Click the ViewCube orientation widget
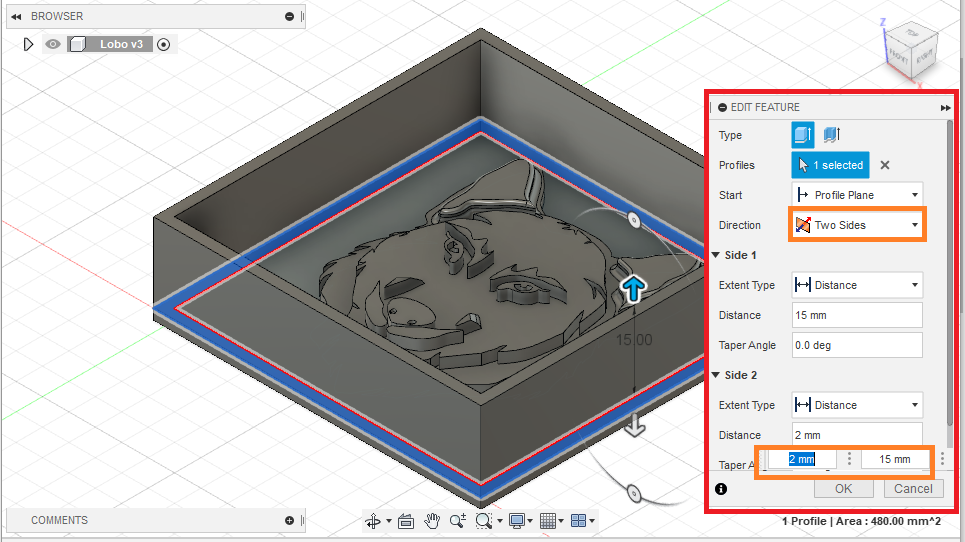 (911, 51)
